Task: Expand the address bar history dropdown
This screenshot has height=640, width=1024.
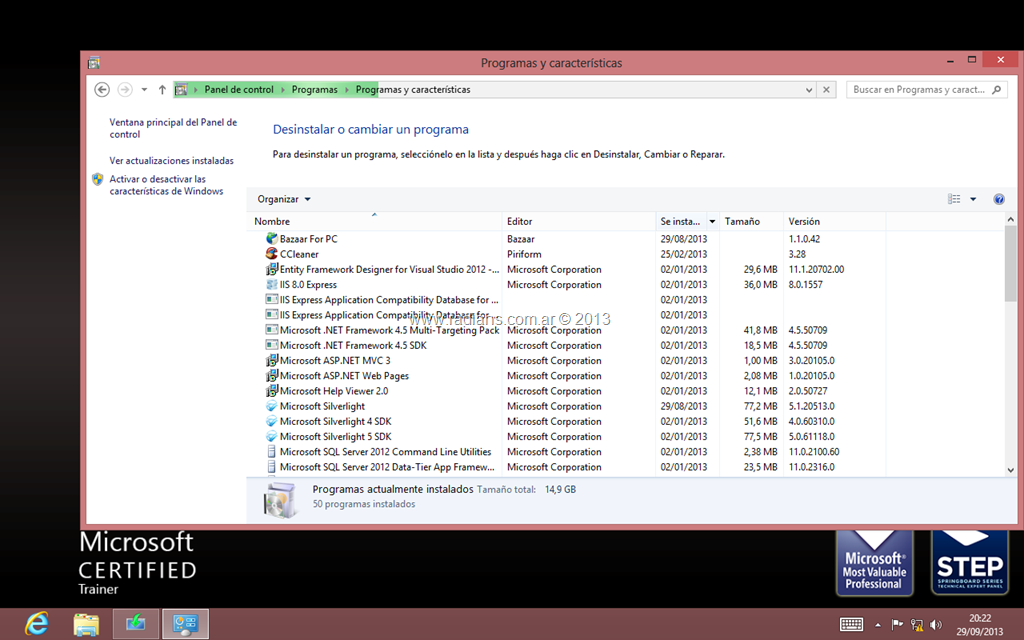Action: coord(809,90)
